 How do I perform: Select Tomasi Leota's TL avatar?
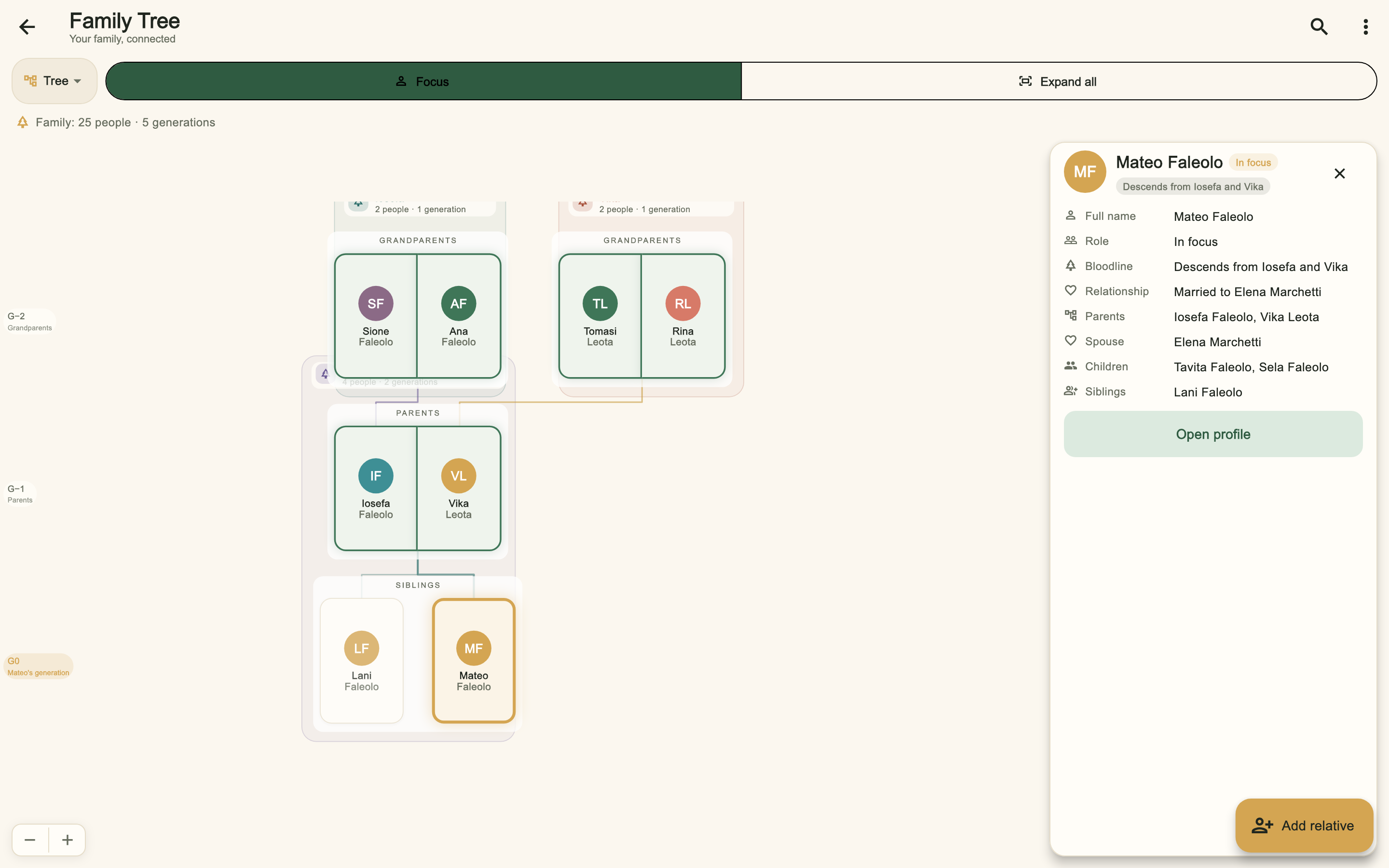pos(600,304)
